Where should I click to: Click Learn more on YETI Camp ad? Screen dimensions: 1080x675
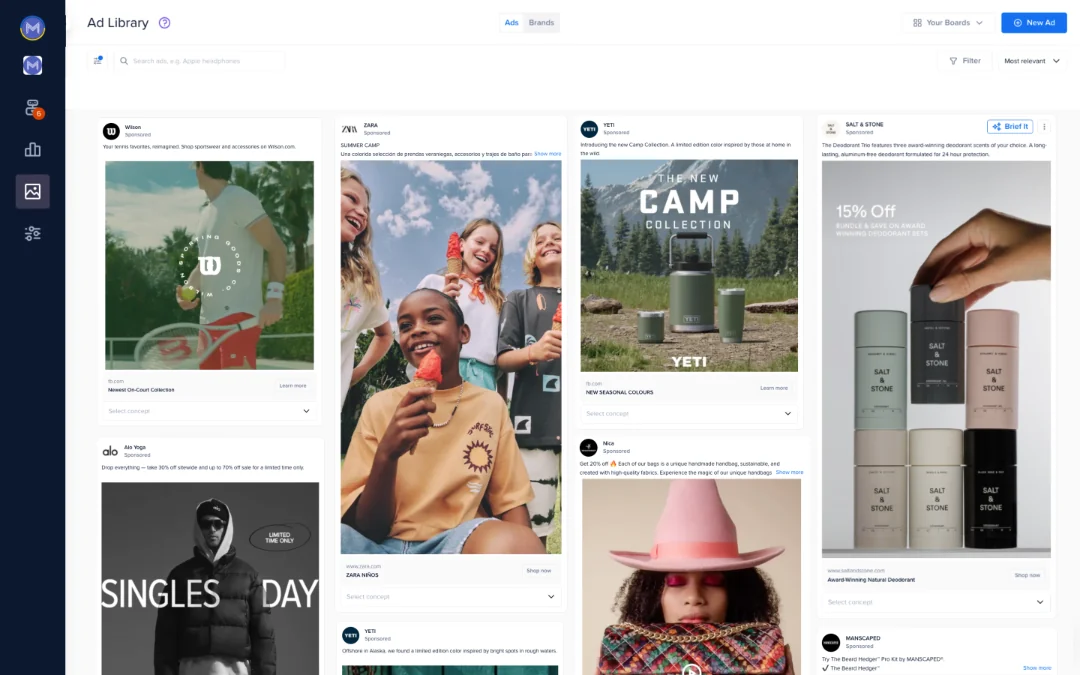pyautogui.click(x=773, y=388)
